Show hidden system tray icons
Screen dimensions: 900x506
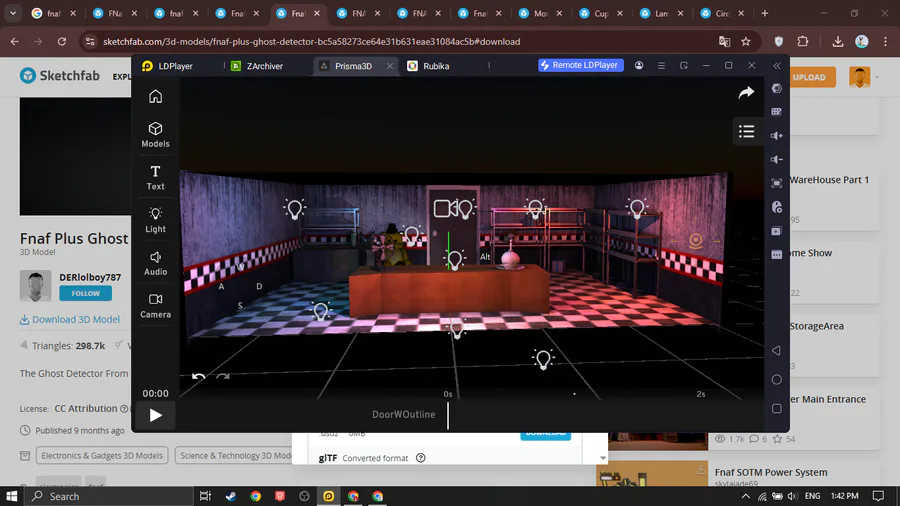[745, 496]
